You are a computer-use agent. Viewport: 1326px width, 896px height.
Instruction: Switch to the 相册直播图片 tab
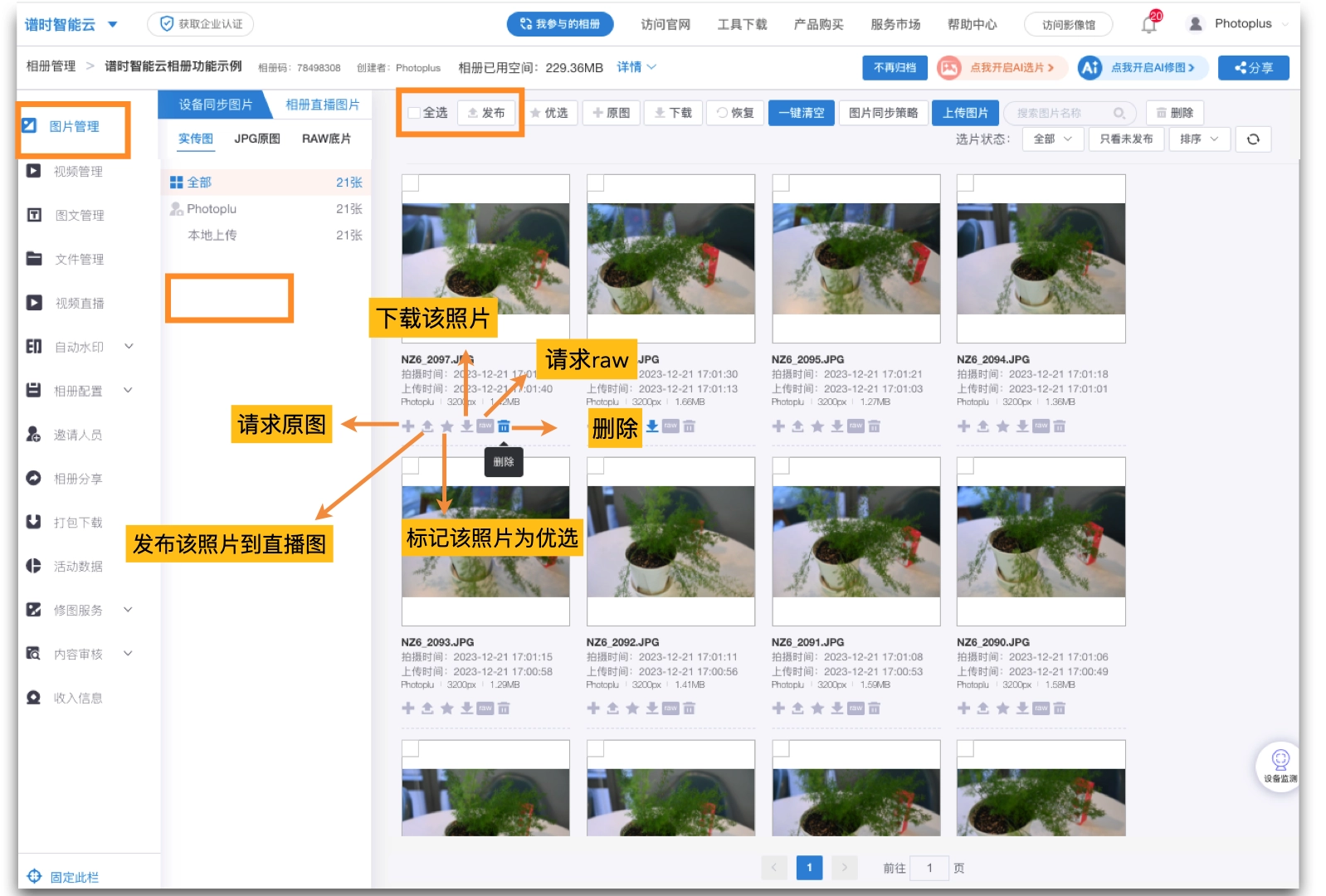pos(322,105)
